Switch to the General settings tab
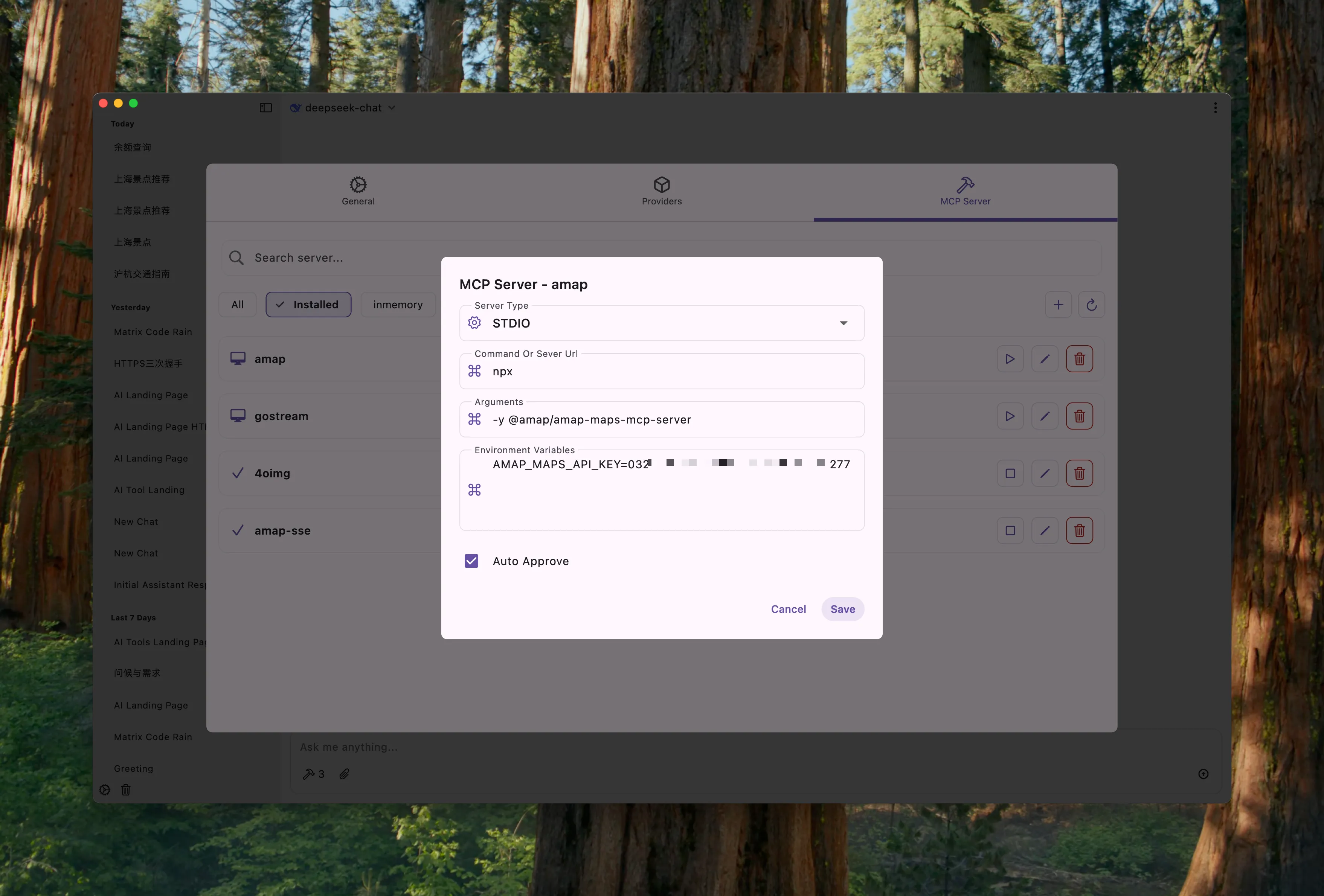1324x896 pixels. [x=358, y=191]
